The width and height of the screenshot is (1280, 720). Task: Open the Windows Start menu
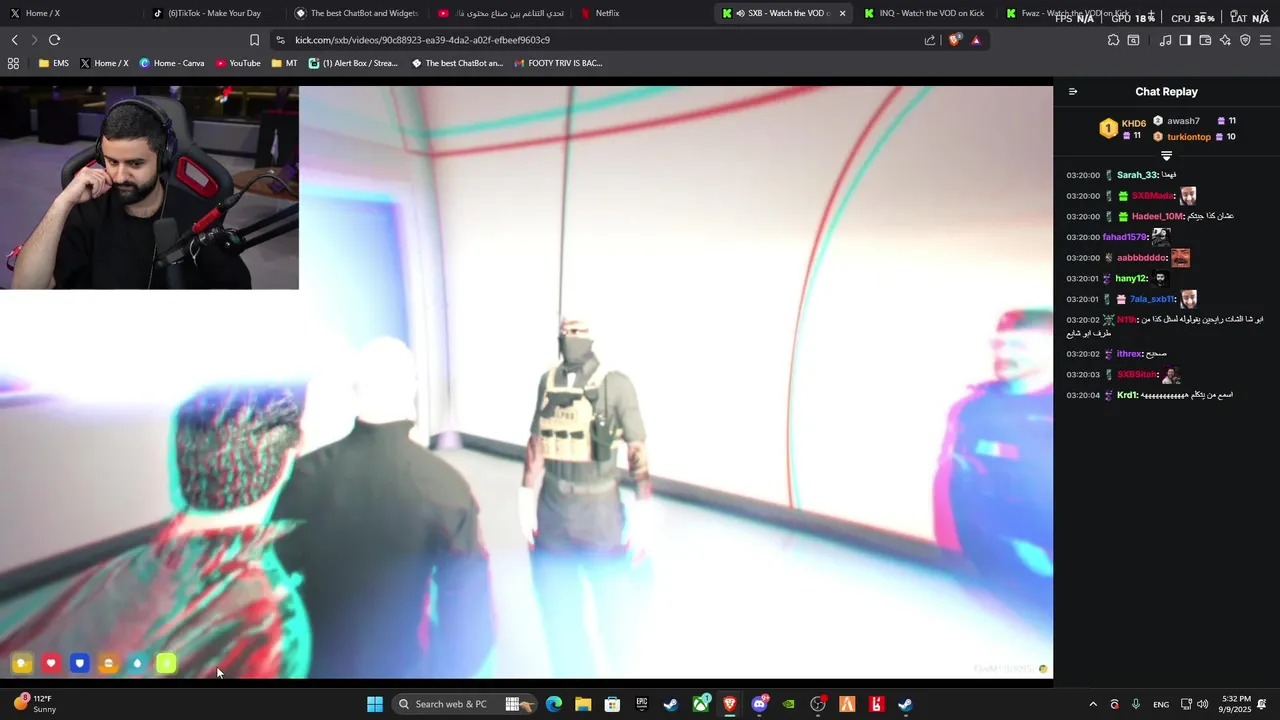coord(375,704)
